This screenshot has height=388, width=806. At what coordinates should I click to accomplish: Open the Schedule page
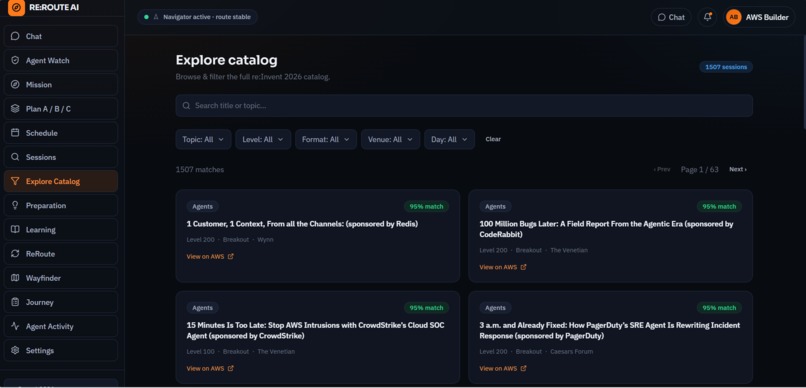pos(61,133)
